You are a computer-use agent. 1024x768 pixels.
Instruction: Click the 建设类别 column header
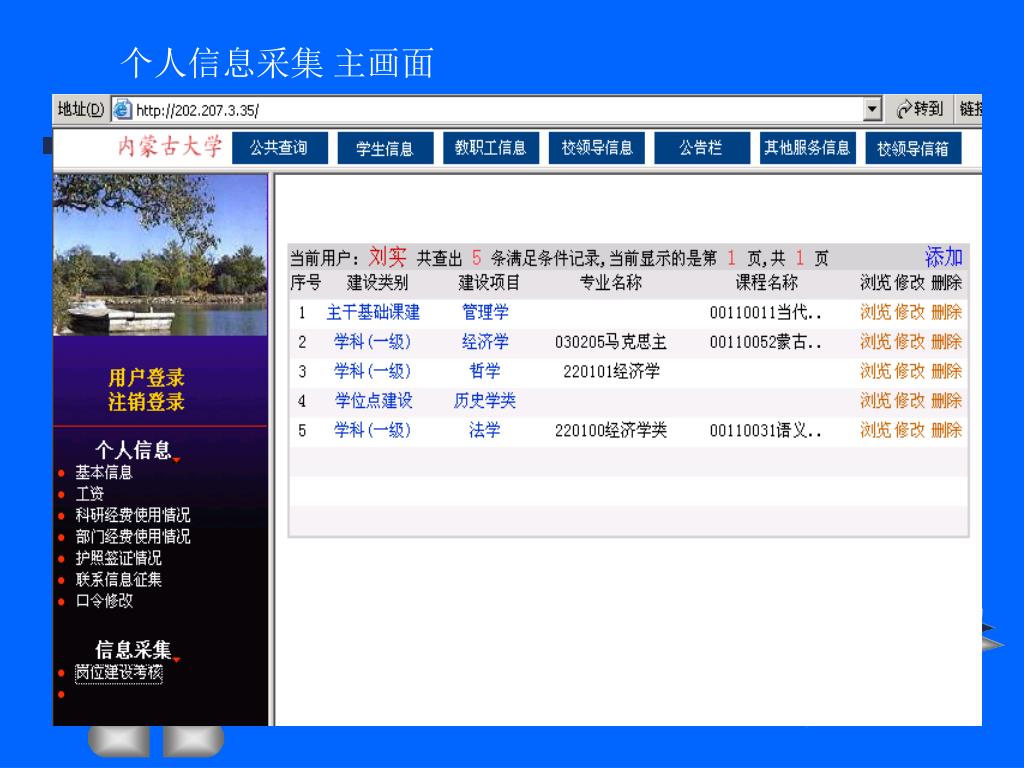[x=377, y=283]
